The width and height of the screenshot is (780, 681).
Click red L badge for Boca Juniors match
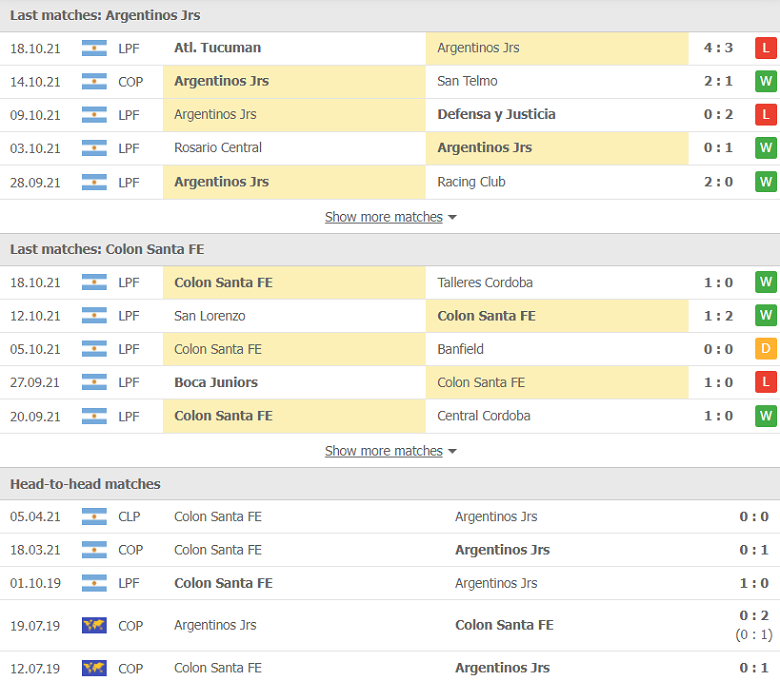tap(766, 383)
